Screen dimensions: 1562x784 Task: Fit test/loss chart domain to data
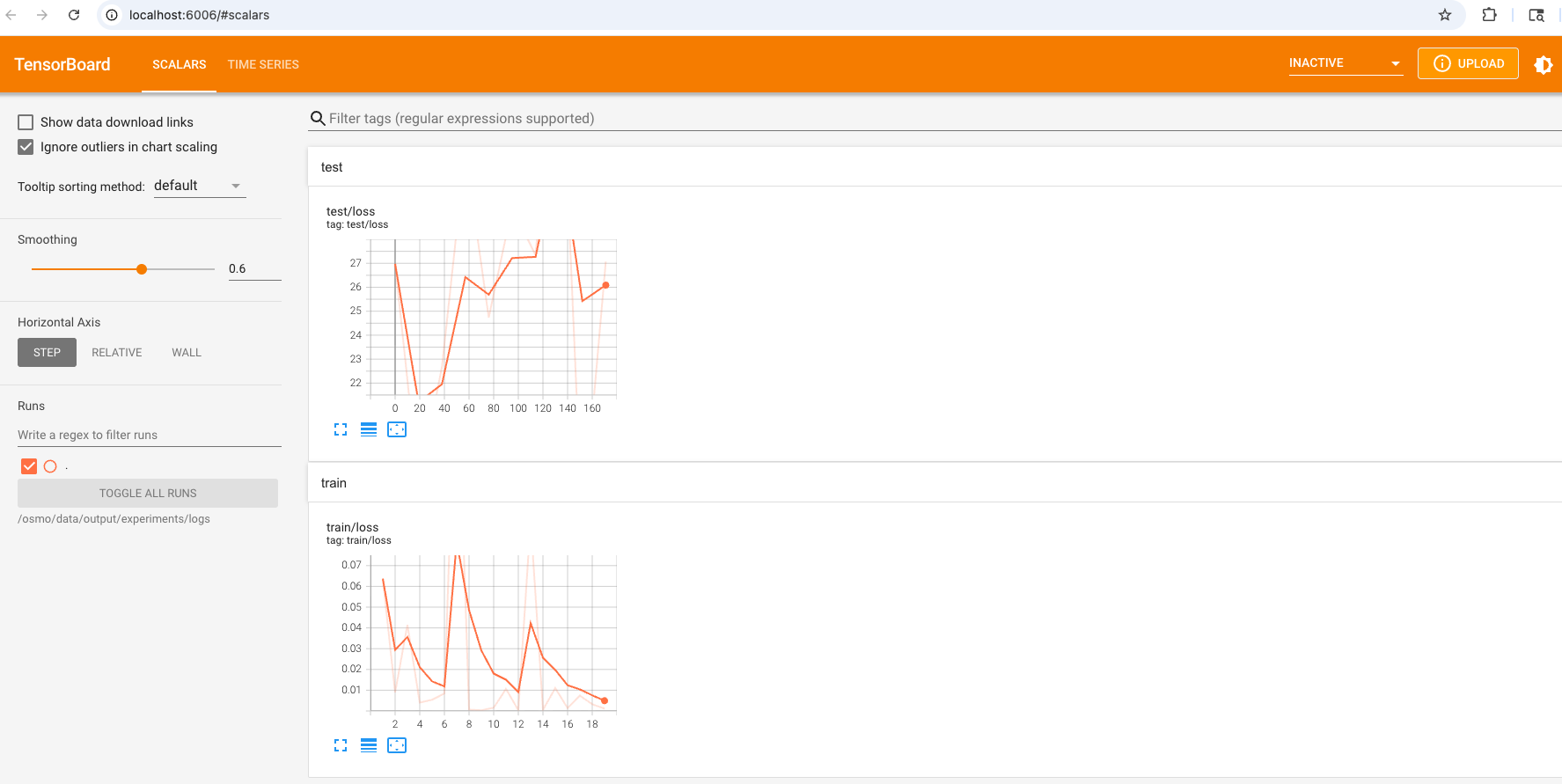(x=397, y=429)
